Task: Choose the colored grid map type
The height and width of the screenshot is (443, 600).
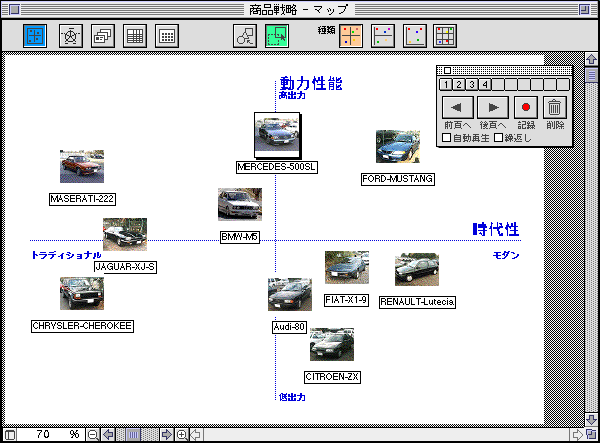Action: (x=445, y=36)
